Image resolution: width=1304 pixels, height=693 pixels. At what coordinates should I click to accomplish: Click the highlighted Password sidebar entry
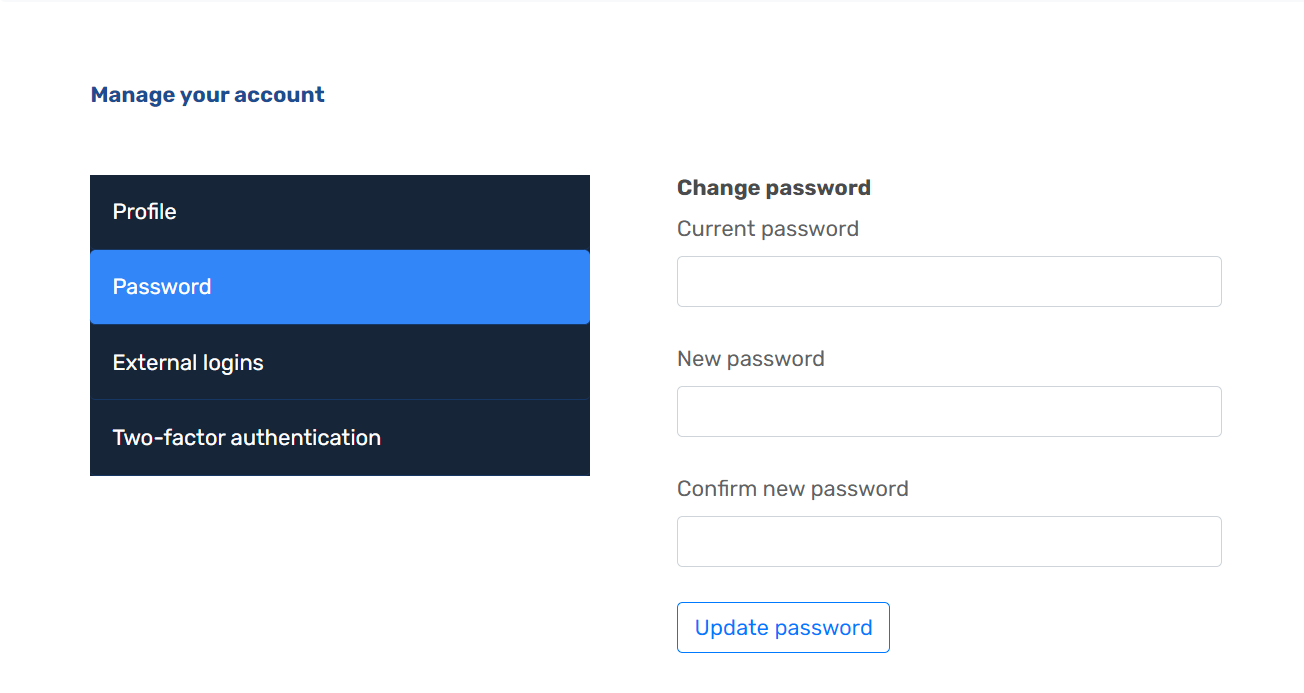(x=162, y=287)
